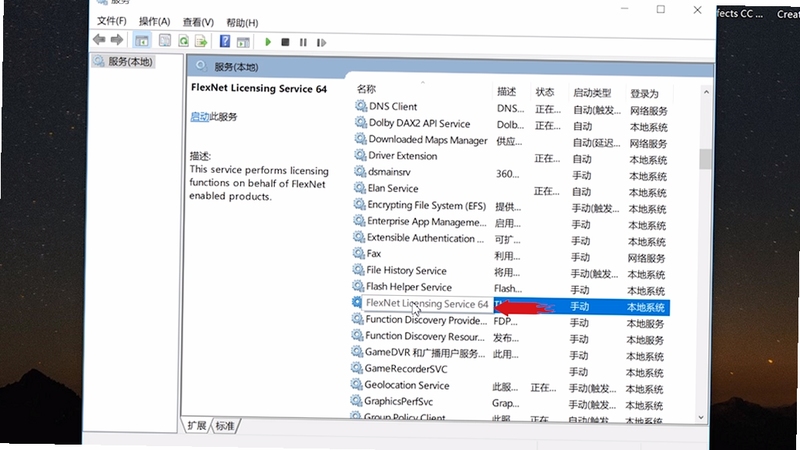Screen dimensions: 800x450
Task: Click the Fax service gear icon
Action: [x=359, y=253]
